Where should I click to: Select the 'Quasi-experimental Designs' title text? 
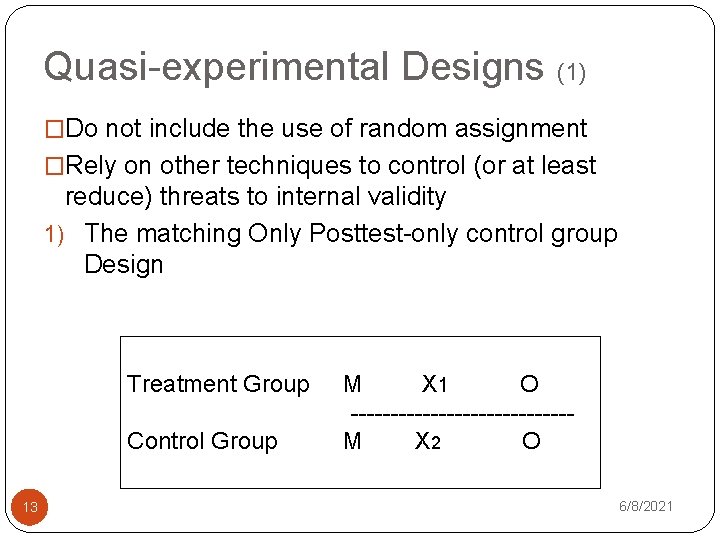(x=294, y=67)
